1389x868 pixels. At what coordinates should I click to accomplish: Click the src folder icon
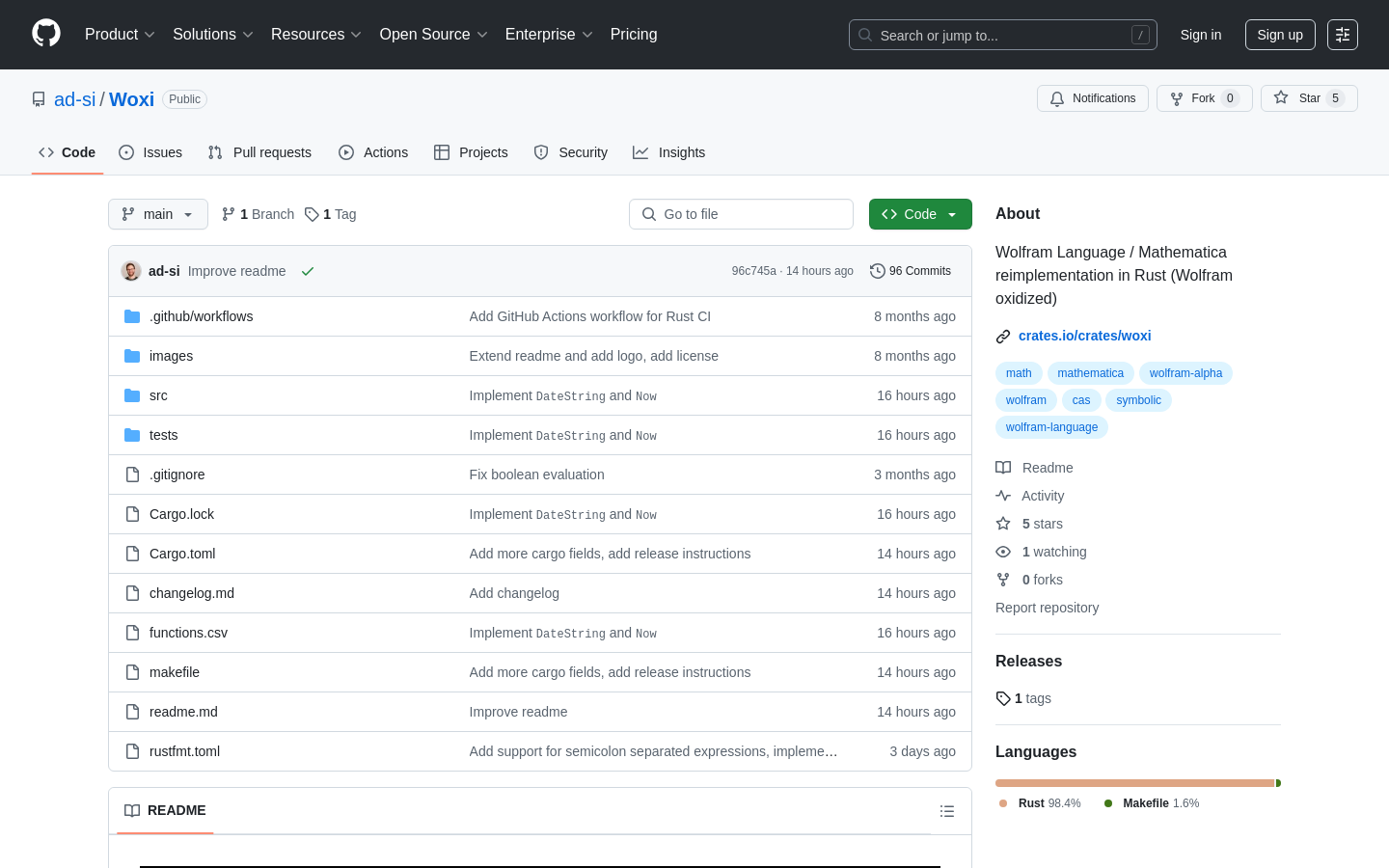[132, 395]
